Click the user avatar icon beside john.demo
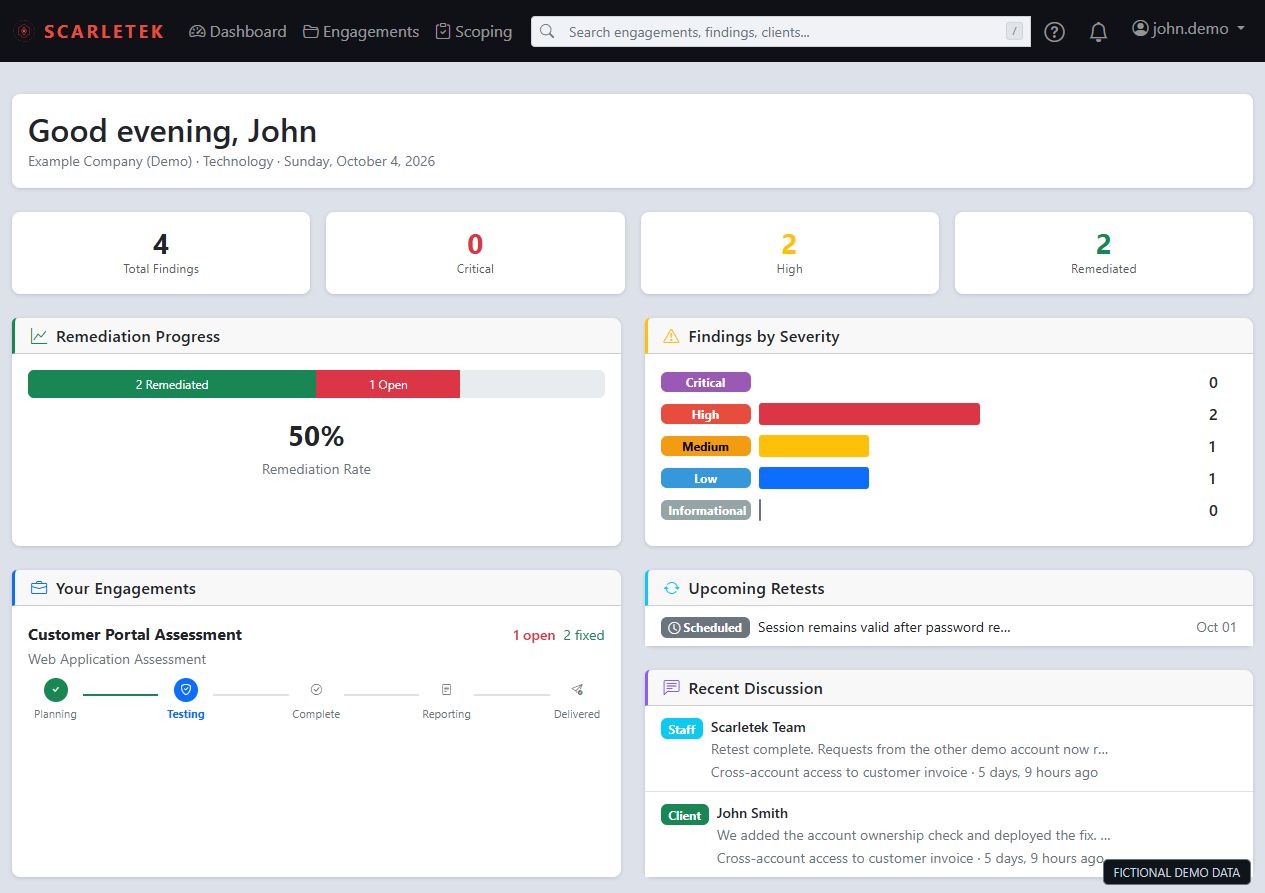This screenshot has height=893, width=1265. (1140, 29)
